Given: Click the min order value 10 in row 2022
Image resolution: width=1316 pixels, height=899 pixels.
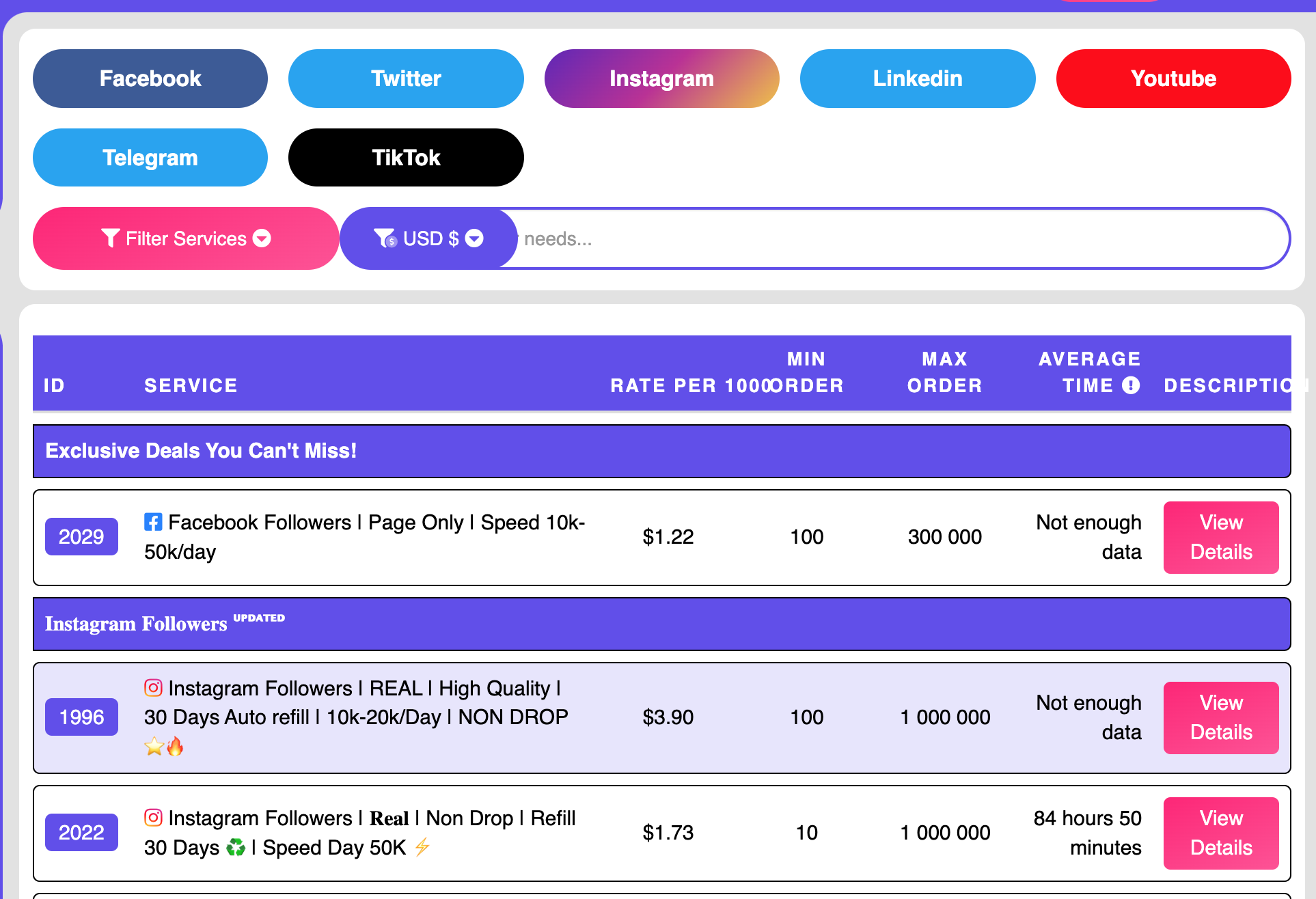Looking at the screenshot, I should coord(806,833).
